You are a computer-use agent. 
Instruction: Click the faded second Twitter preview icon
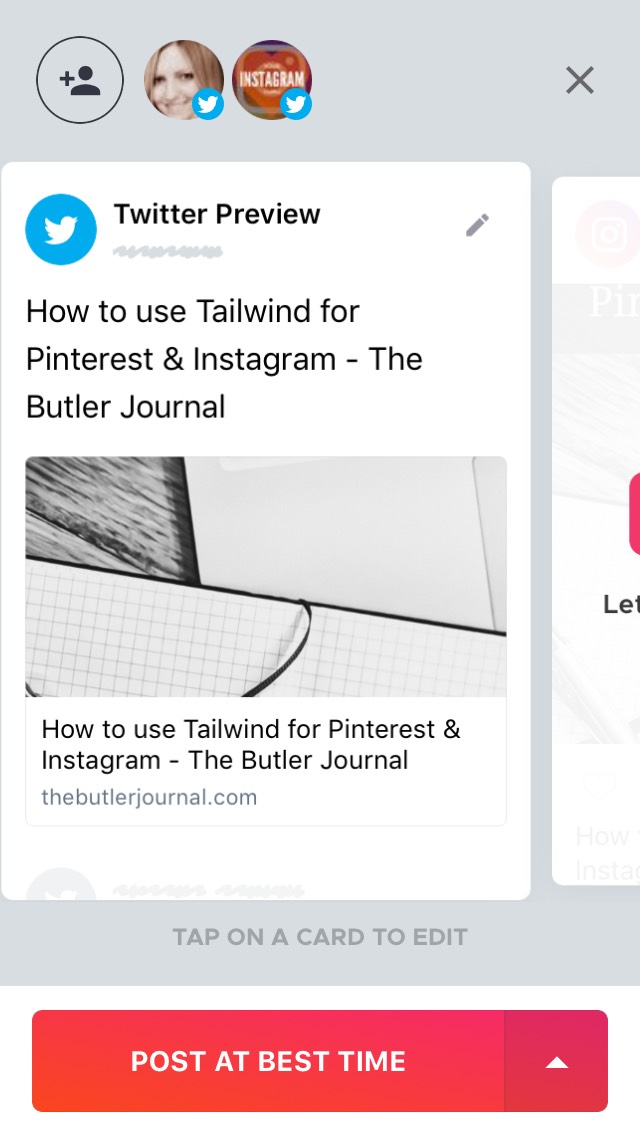tap(61, 885)
